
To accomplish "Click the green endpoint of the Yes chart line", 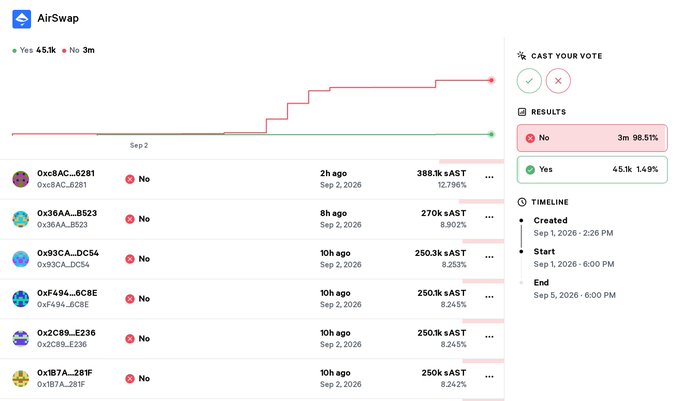I will coord(491,134).
